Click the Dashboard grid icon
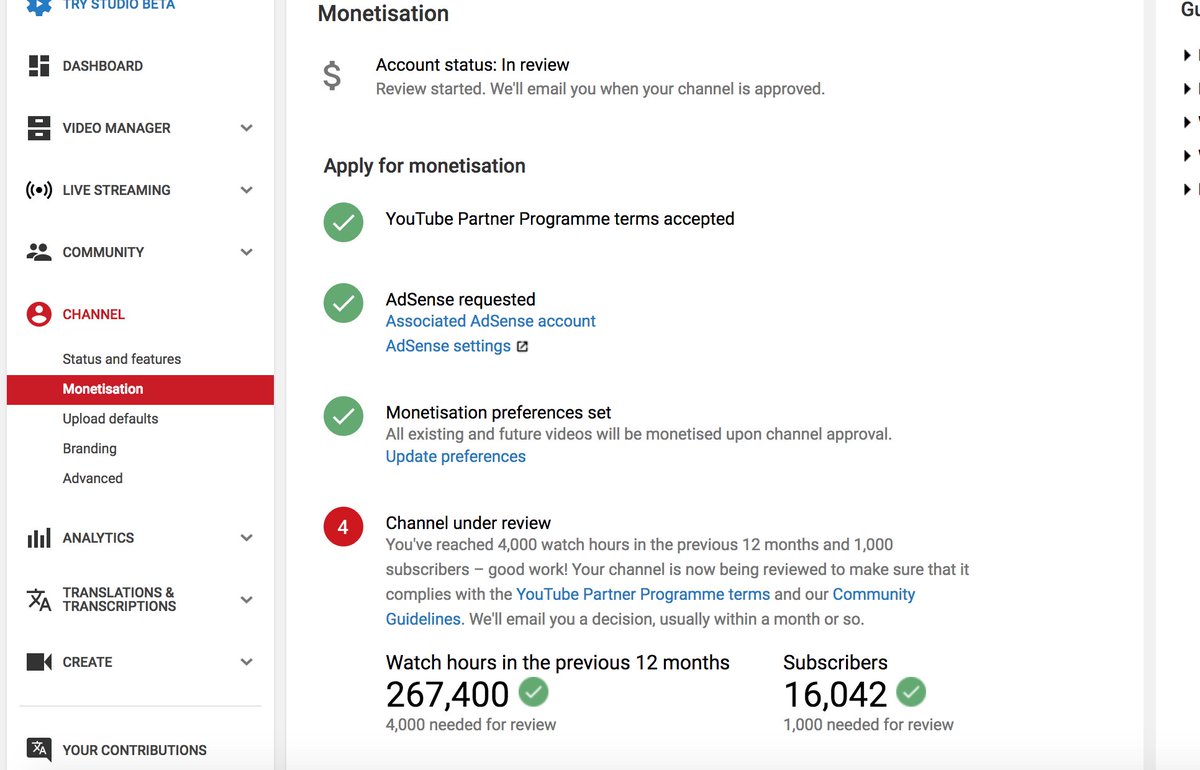Viewport: 1200px width, 770px height. point(39,66)
